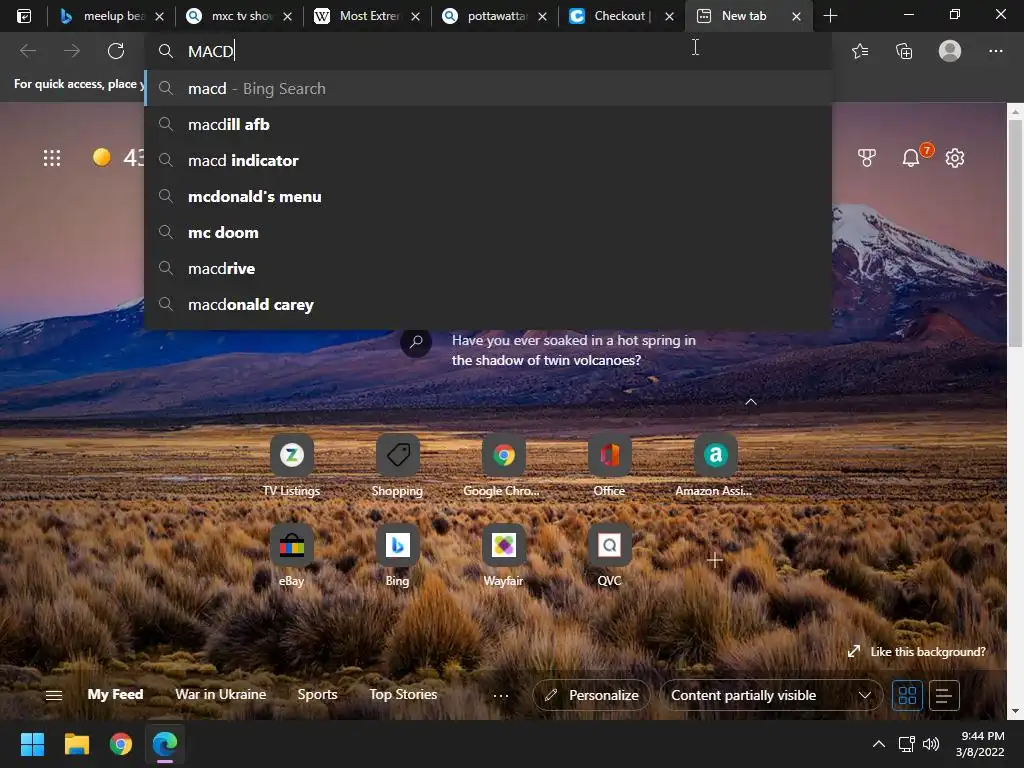
Task: Open the Collections icon
Action: (x=904, y=51)
